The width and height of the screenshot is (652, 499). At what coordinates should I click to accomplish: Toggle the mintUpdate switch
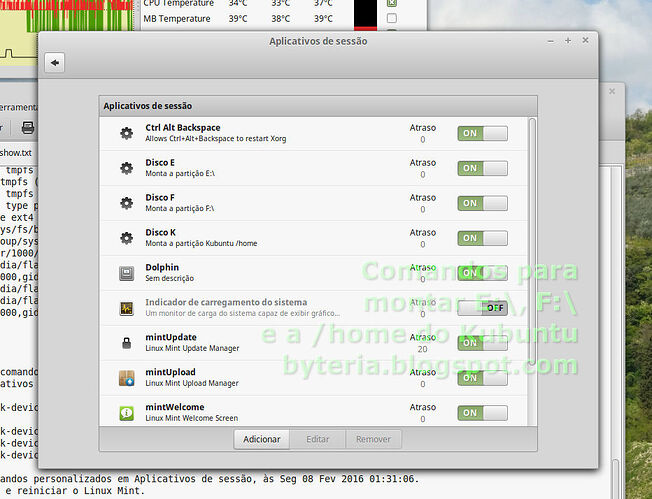pos(482,343)
